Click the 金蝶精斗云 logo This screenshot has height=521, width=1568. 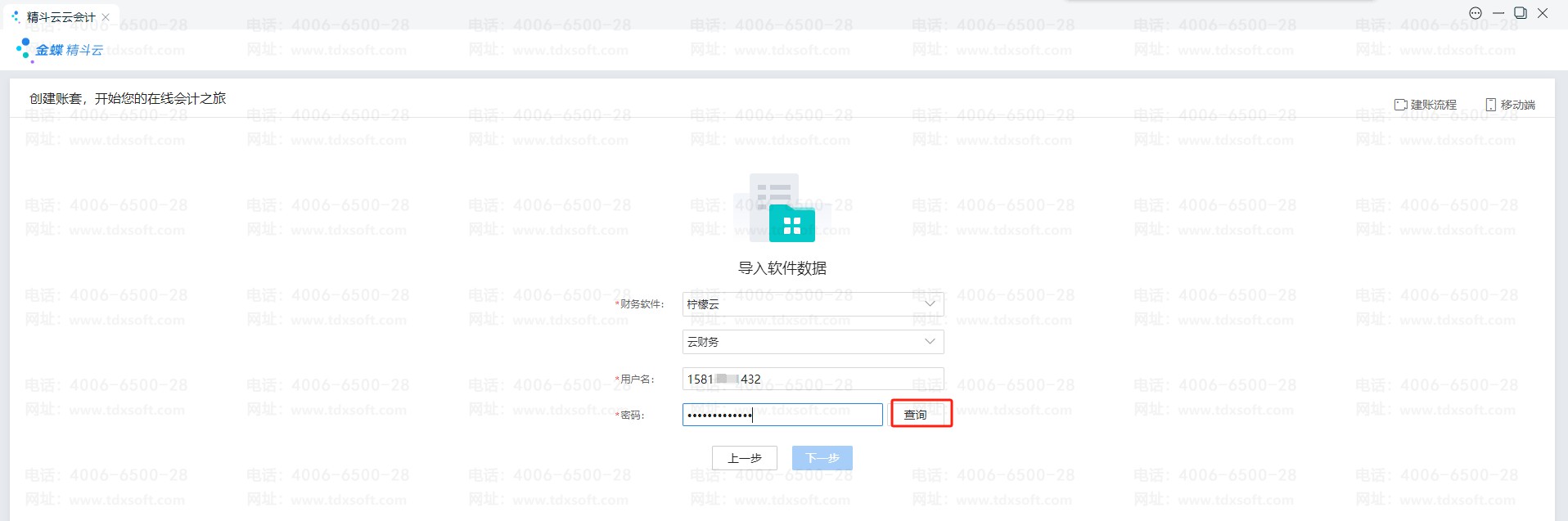pos(61,50)
